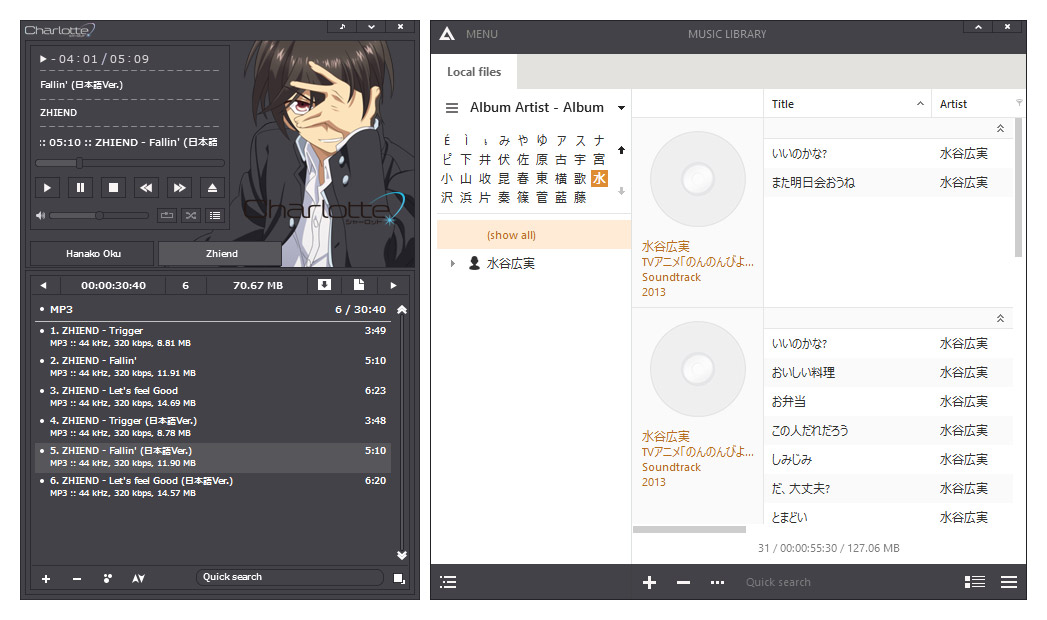Switch to the Zhiend playlist tab
The width and height of the screenshot is (1047, 620).
[x=221, y=254]
